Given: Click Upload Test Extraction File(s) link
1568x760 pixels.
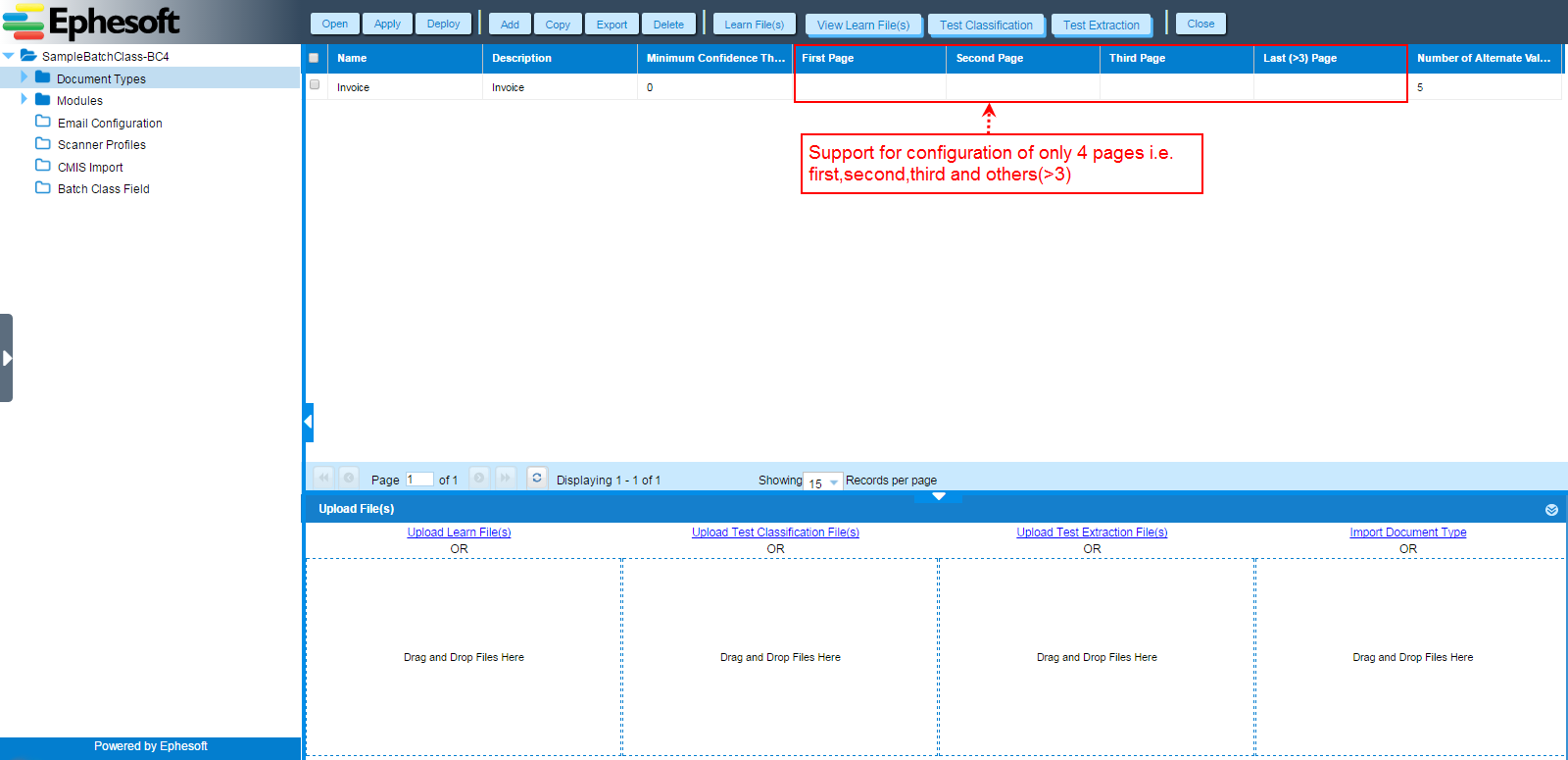Looking at the screenshot, I should click(x=1092, y=532).
